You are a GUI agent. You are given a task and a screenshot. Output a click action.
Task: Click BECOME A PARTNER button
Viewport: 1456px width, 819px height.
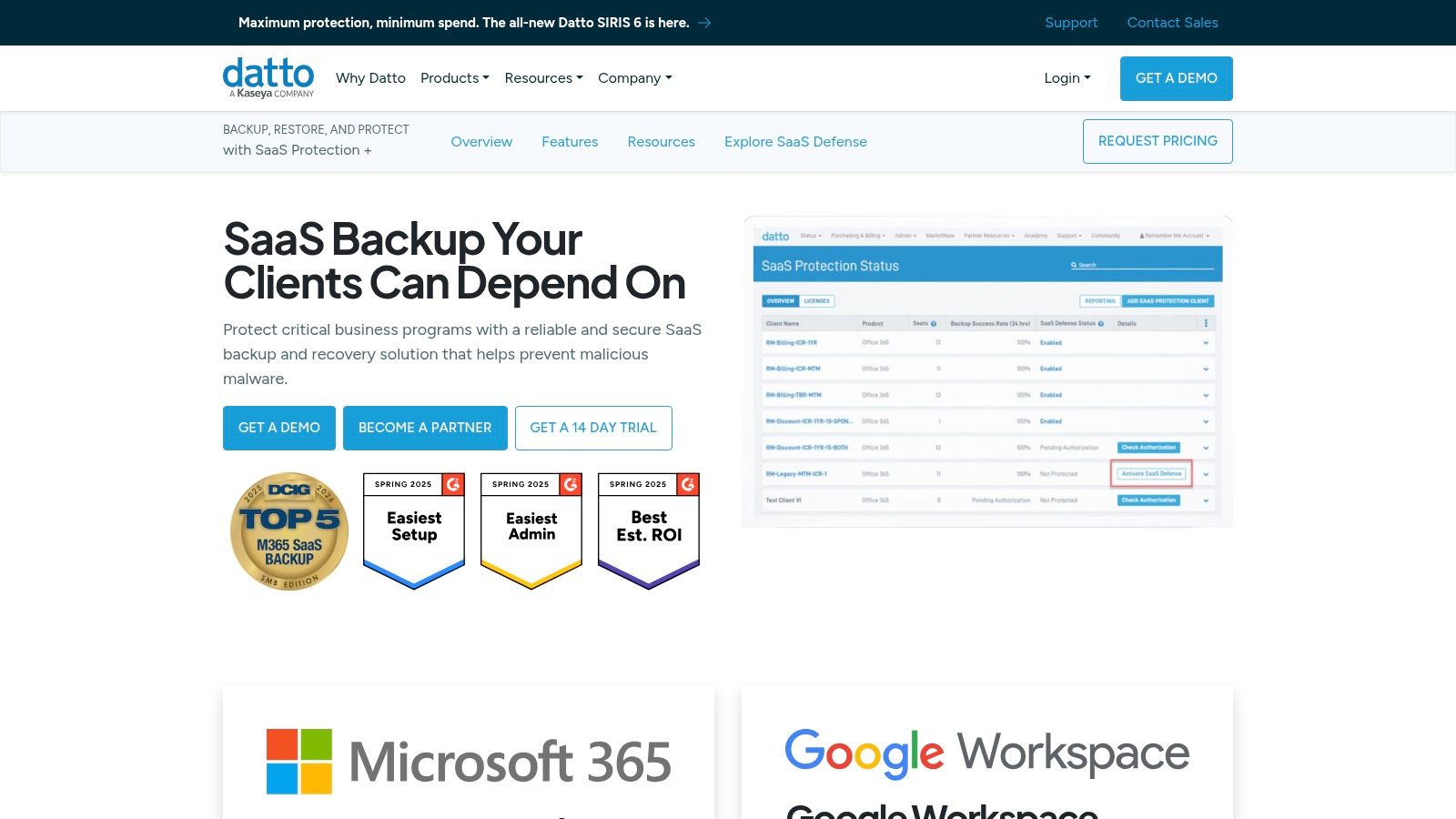point(425,428)
